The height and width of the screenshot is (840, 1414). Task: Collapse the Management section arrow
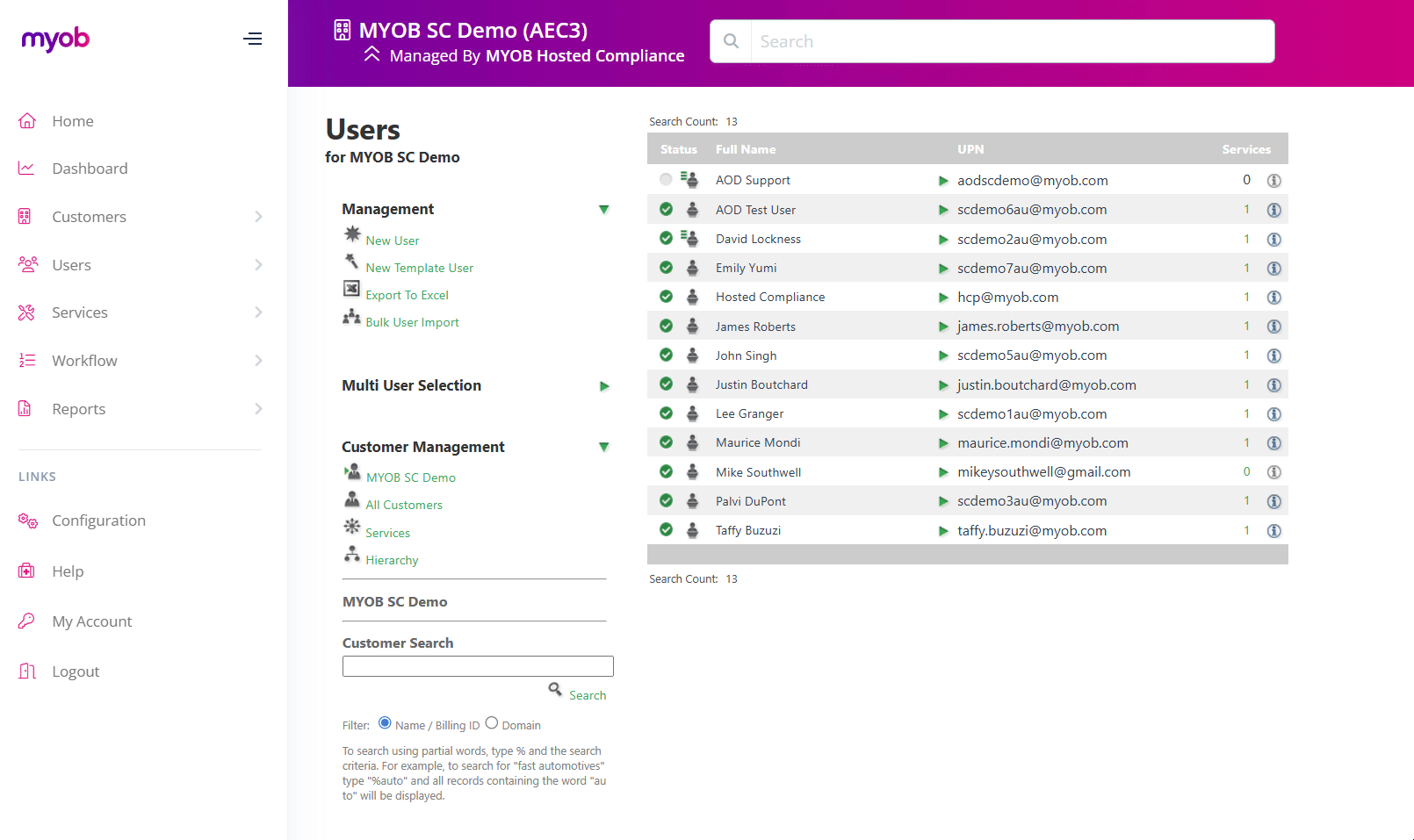pos(604,209)
